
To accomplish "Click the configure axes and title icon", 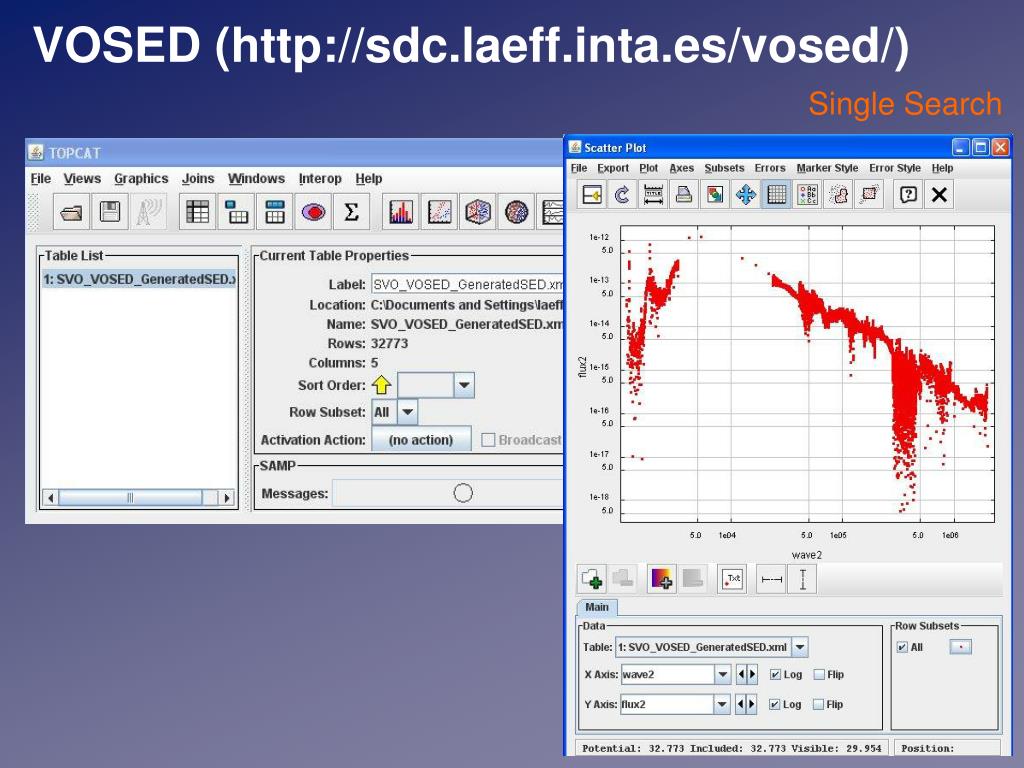I will coord(653,194).
